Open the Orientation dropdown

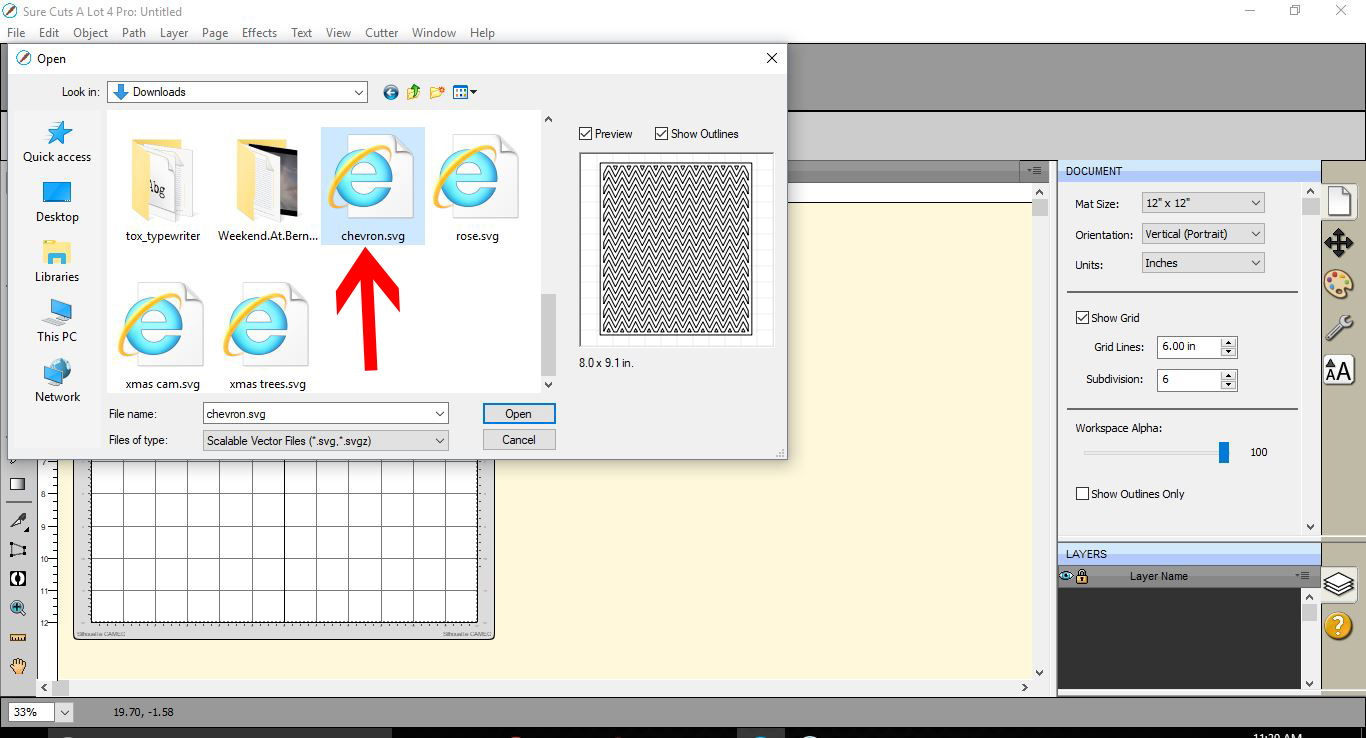pyautogui.click(x=1203, y=234)
